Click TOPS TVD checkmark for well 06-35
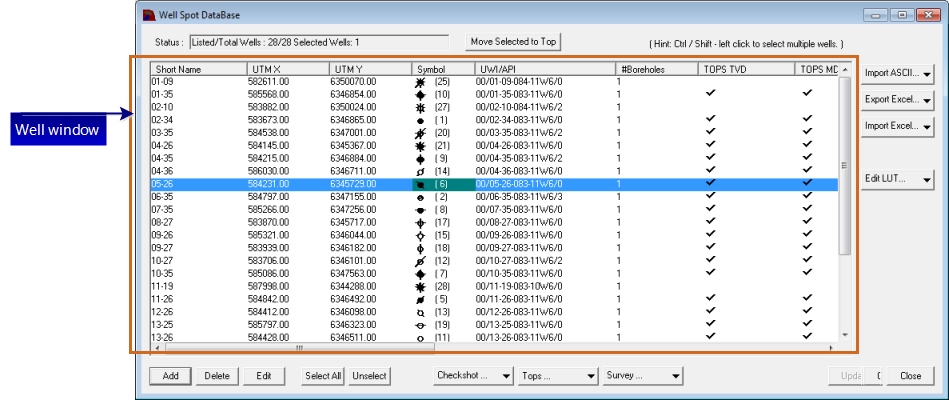The width and height of the screenshot is (949, 400). coord(711,195)
